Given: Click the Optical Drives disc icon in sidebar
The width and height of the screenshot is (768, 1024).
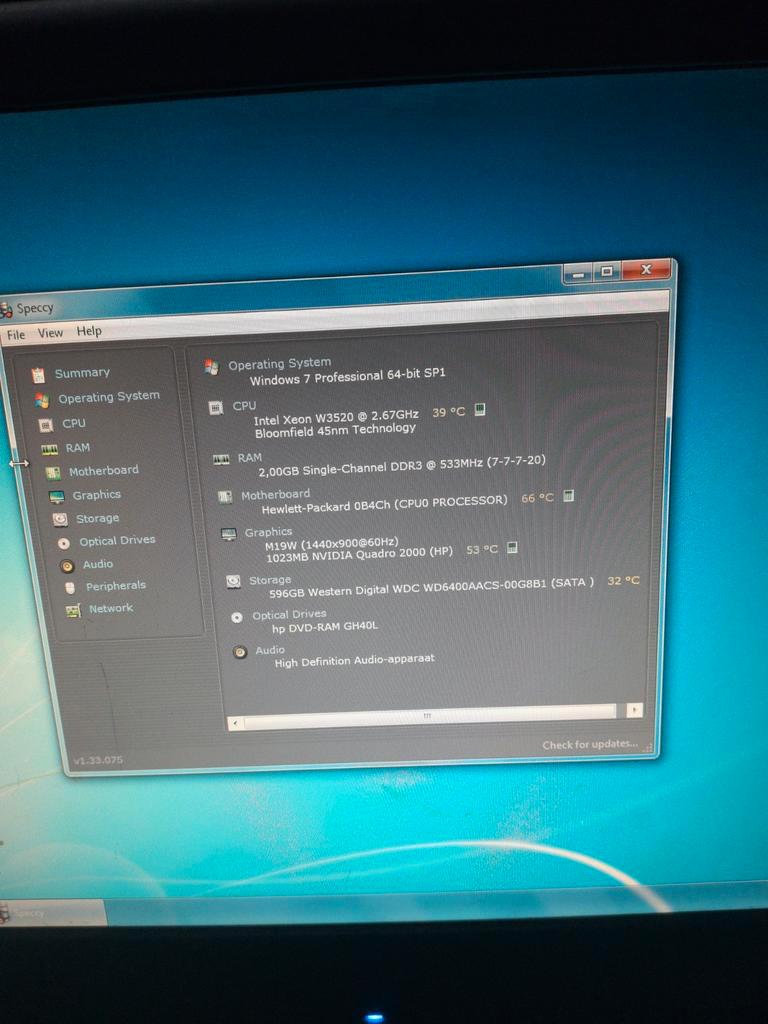Looking at the screenshot, I should tap(64, 542).
